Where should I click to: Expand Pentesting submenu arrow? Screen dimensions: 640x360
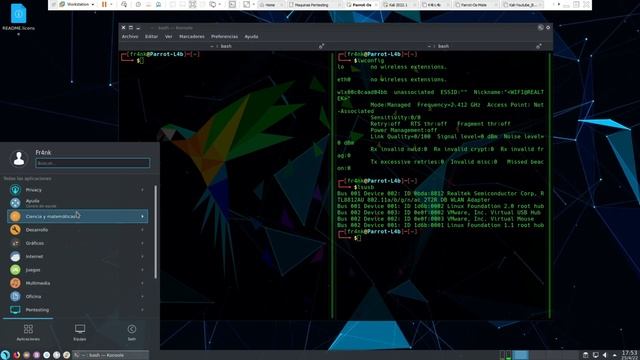point(142,310)
